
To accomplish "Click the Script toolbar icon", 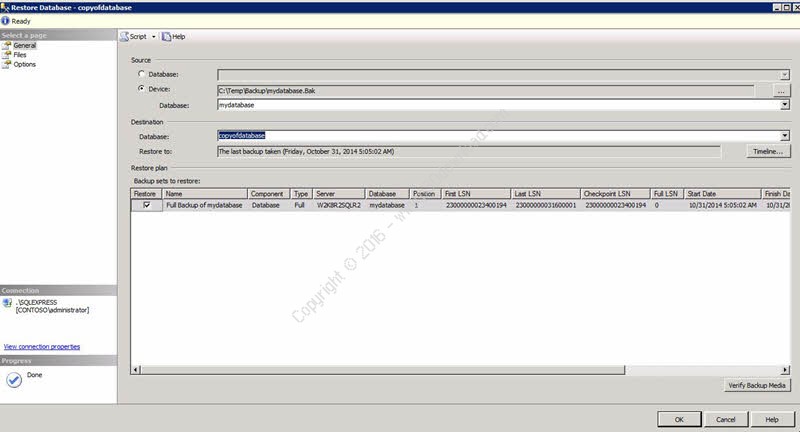I will click(124, 36).
